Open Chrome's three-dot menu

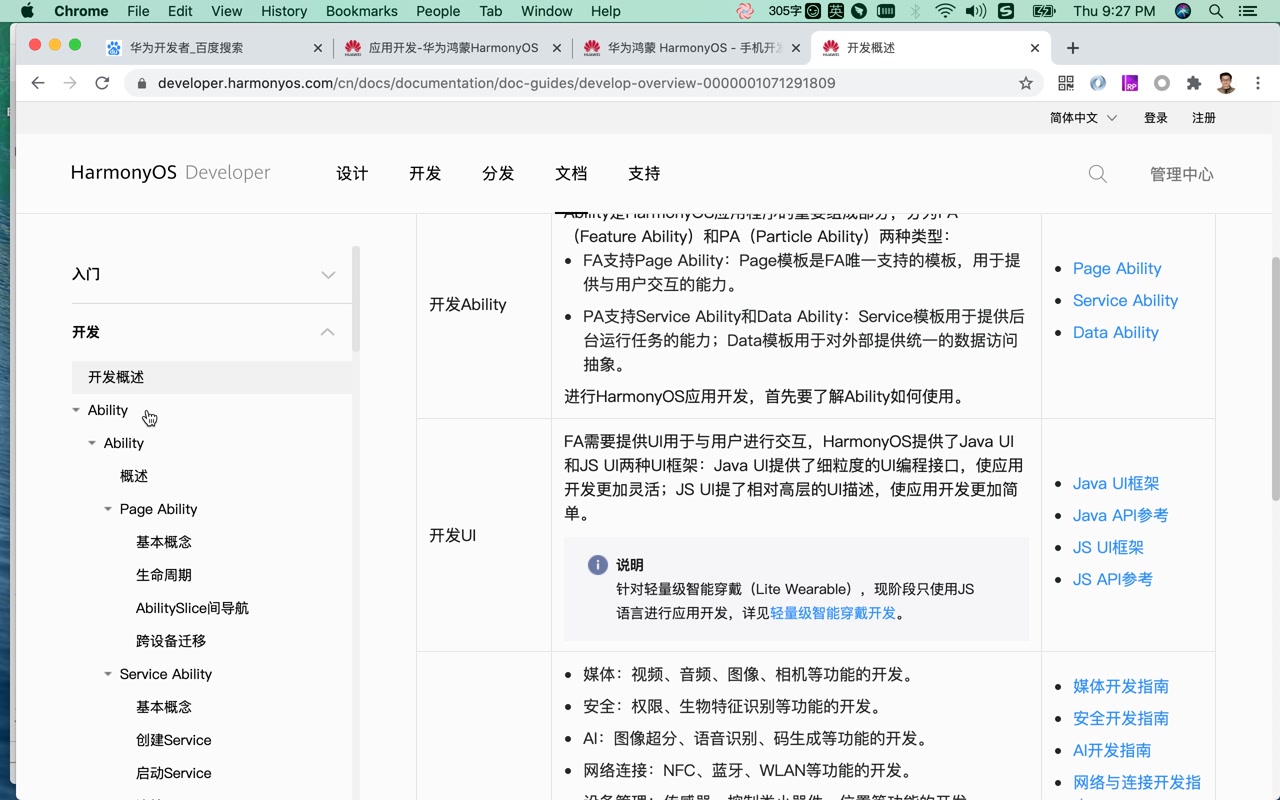1258,83
